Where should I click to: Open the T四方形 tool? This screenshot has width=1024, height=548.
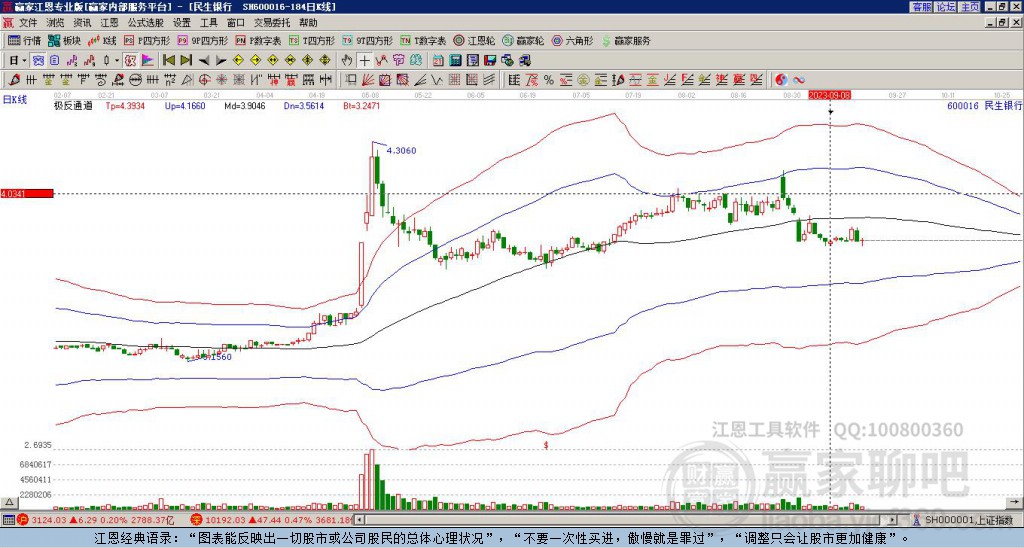(312, 40)
